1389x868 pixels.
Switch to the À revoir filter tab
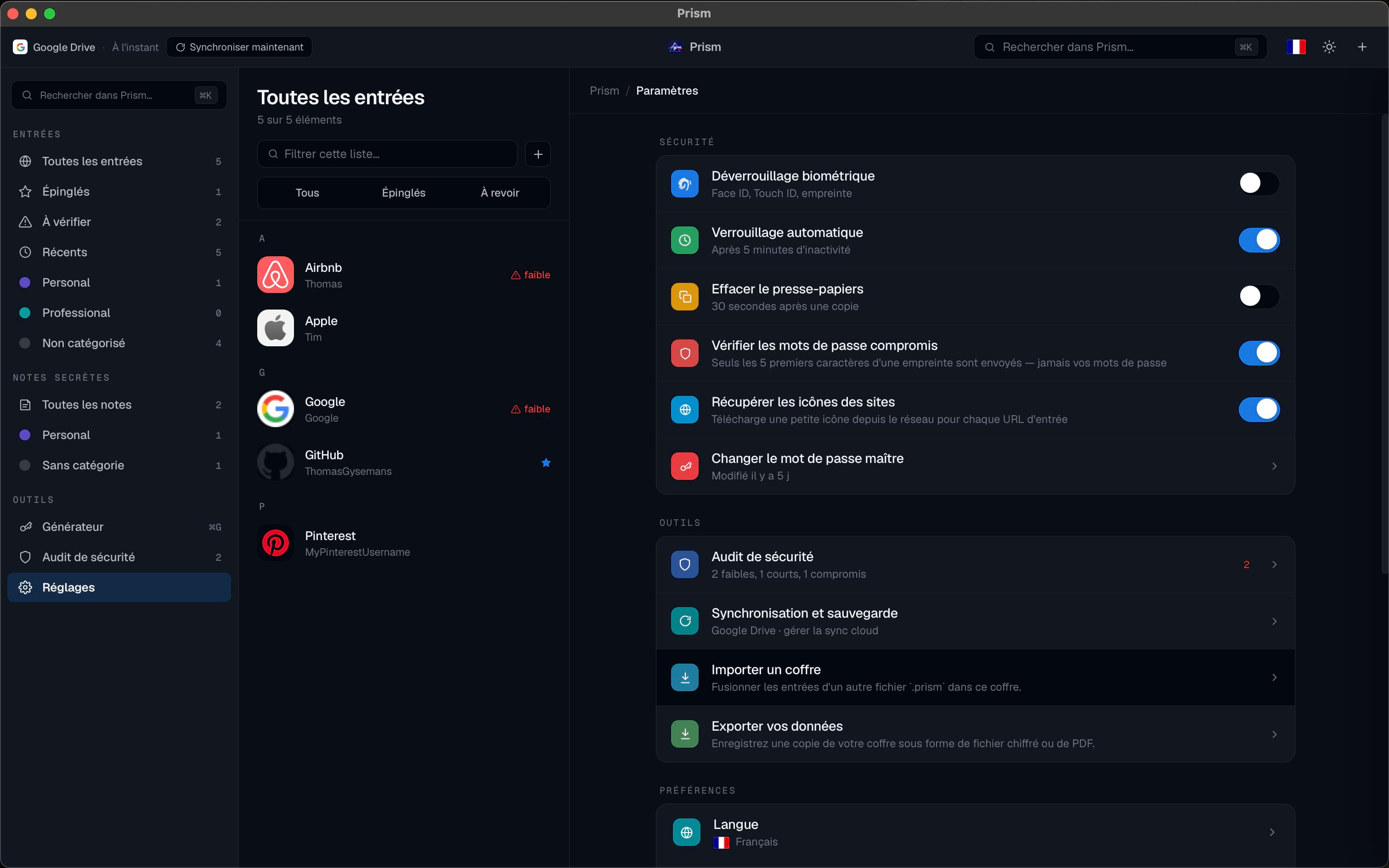point(499,193)
